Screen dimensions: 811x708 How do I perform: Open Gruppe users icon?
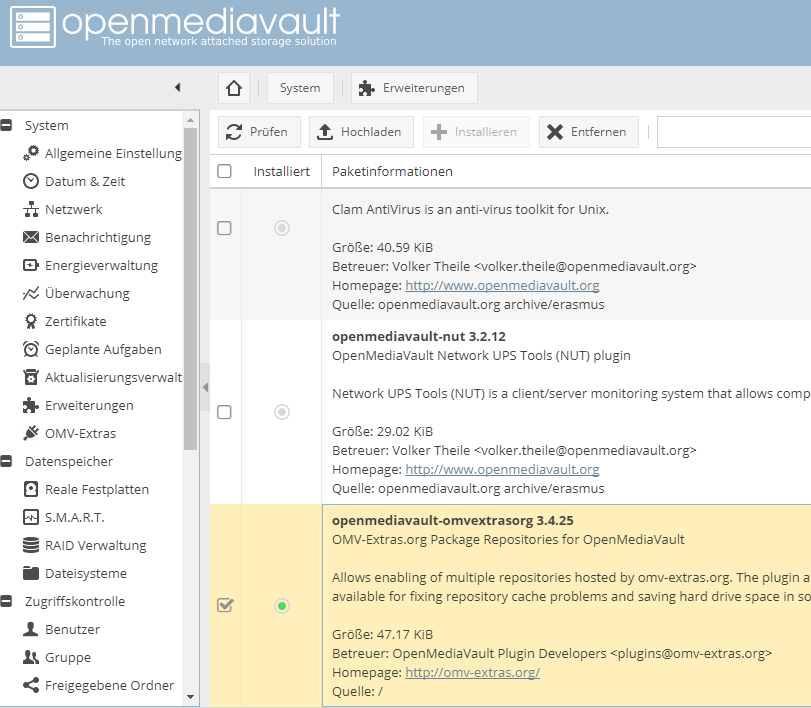(31, 657)
